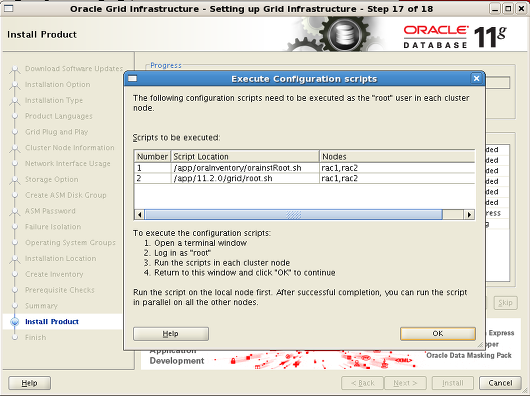530x396 pixels.
Task: Click the horizontal scrollbar thumb in scripts table
Action: tap(293, 214)
